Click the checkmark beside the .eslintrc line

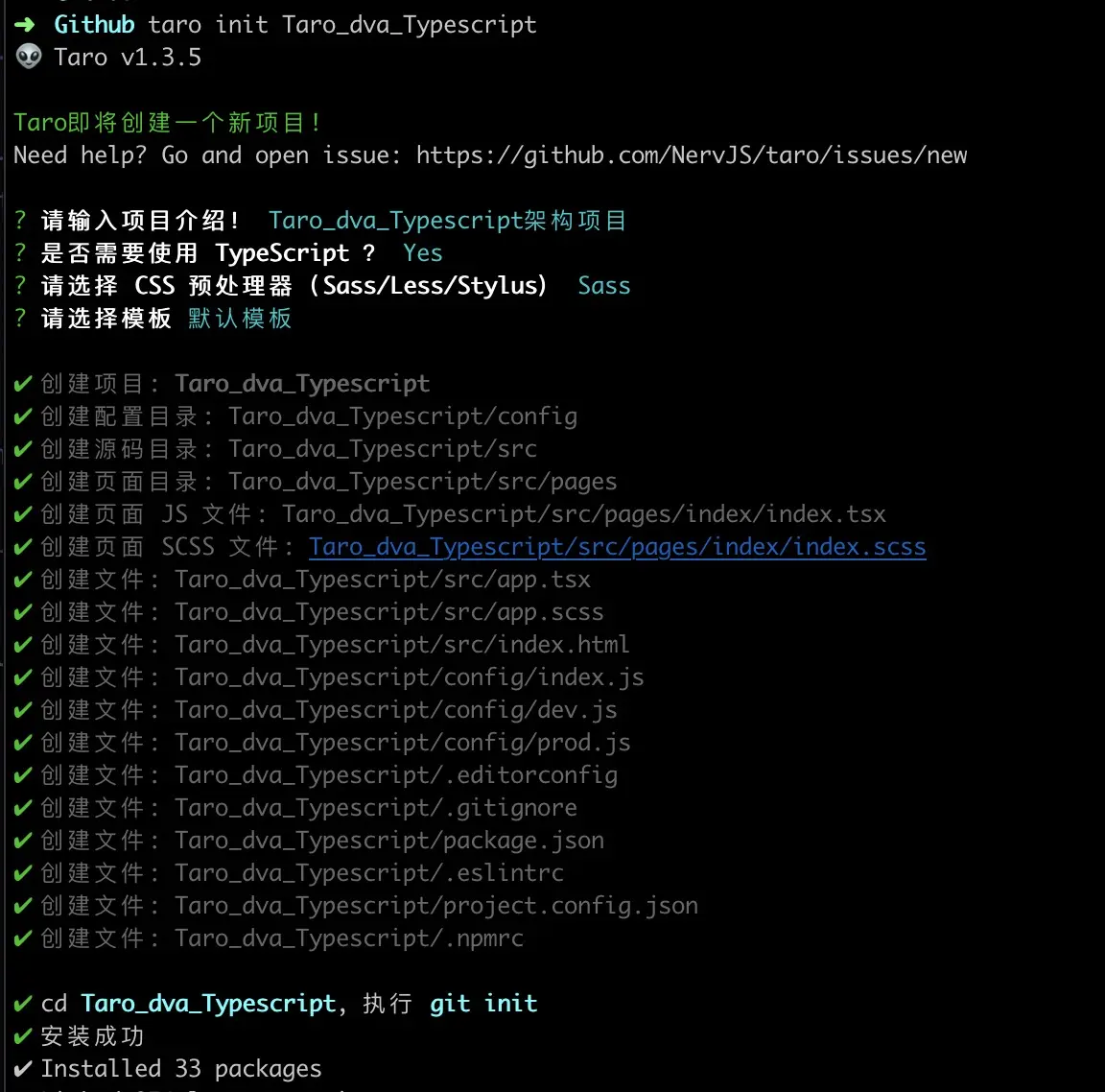pyautogui.click(x=23, y=873)
